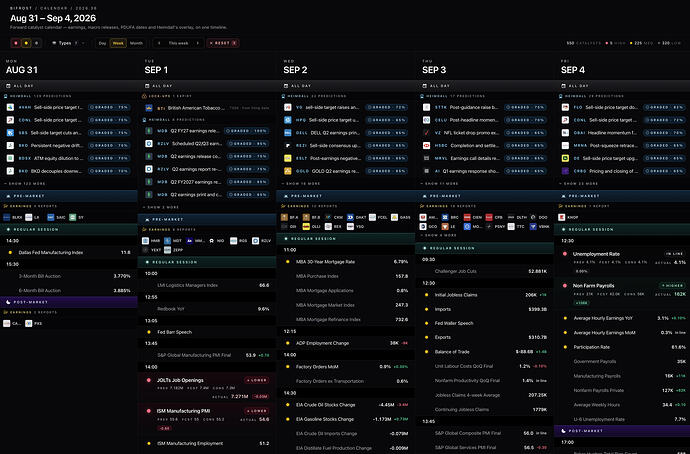690x454 pixels.
Task: Click STTK Post-guidance raise Graded badge
Action: coord(525,107)
